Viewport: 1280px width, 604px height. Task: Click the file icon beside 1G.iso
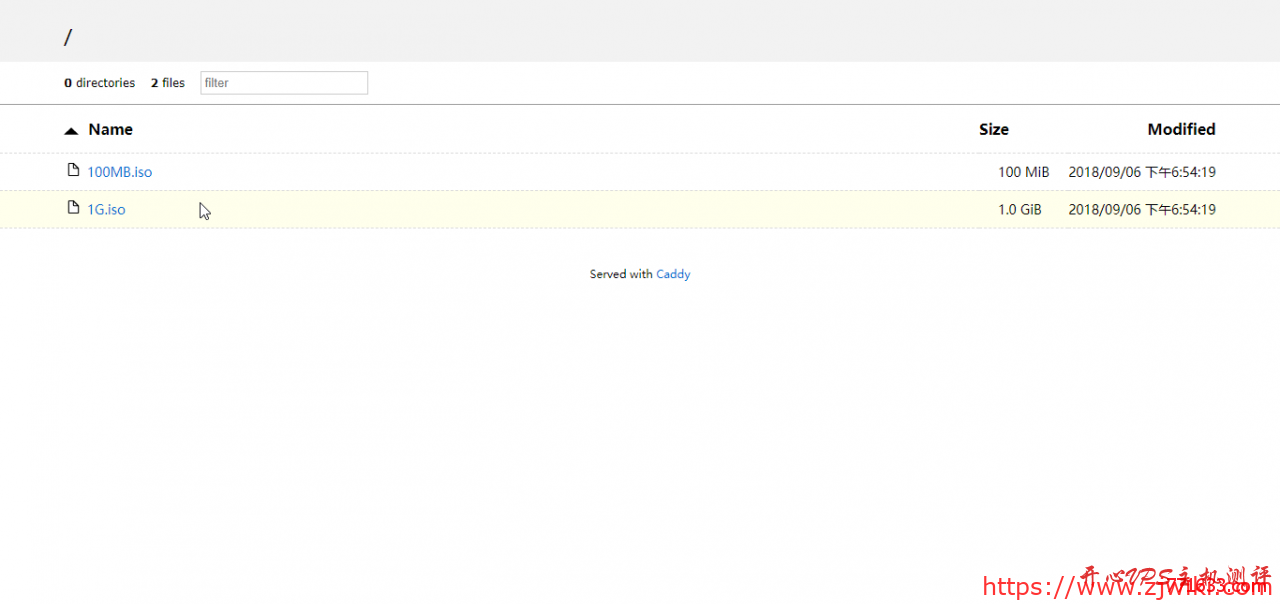[73, 208]
